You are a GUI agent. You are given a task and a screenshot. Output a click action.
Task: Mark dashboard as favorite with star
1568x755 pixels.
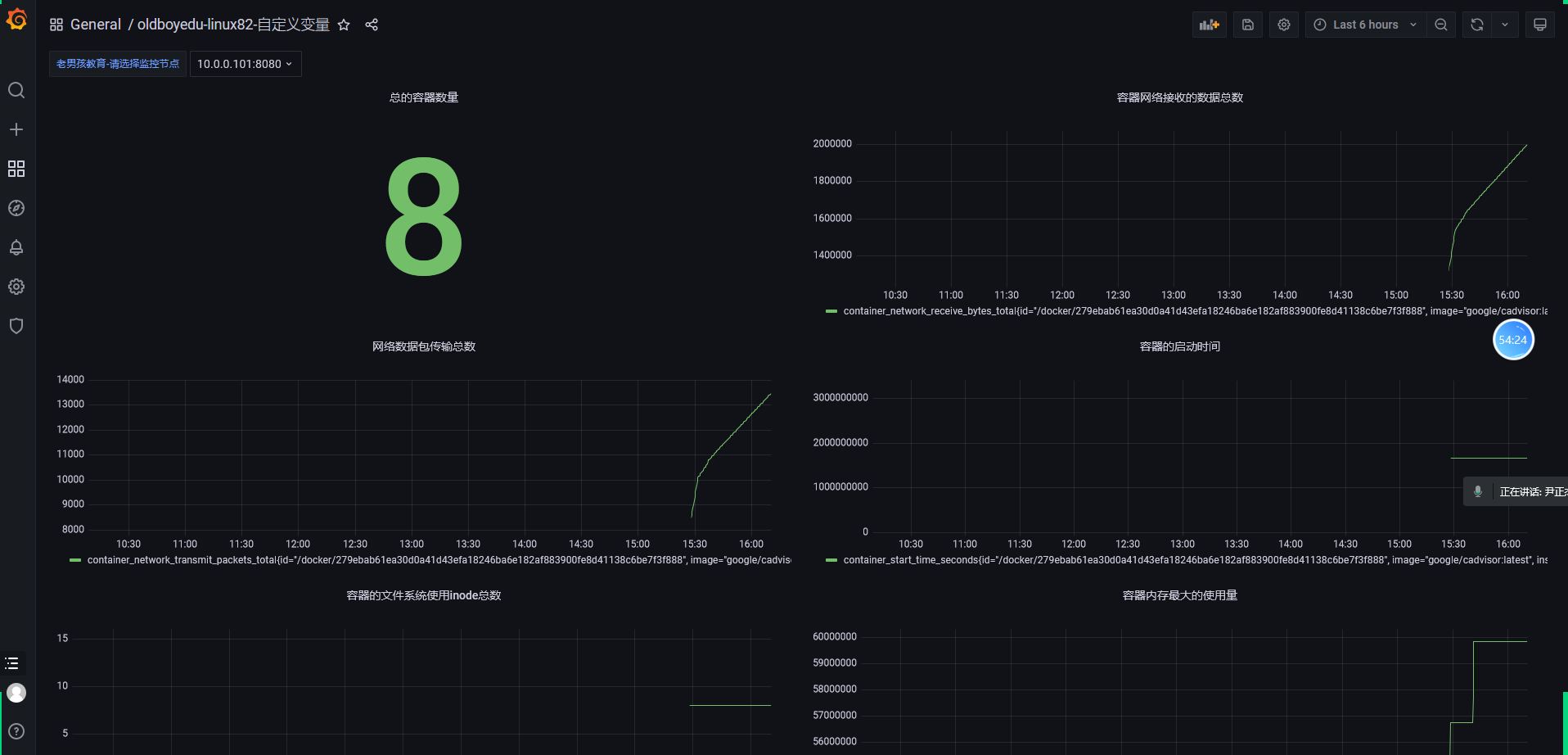(344, 25)
